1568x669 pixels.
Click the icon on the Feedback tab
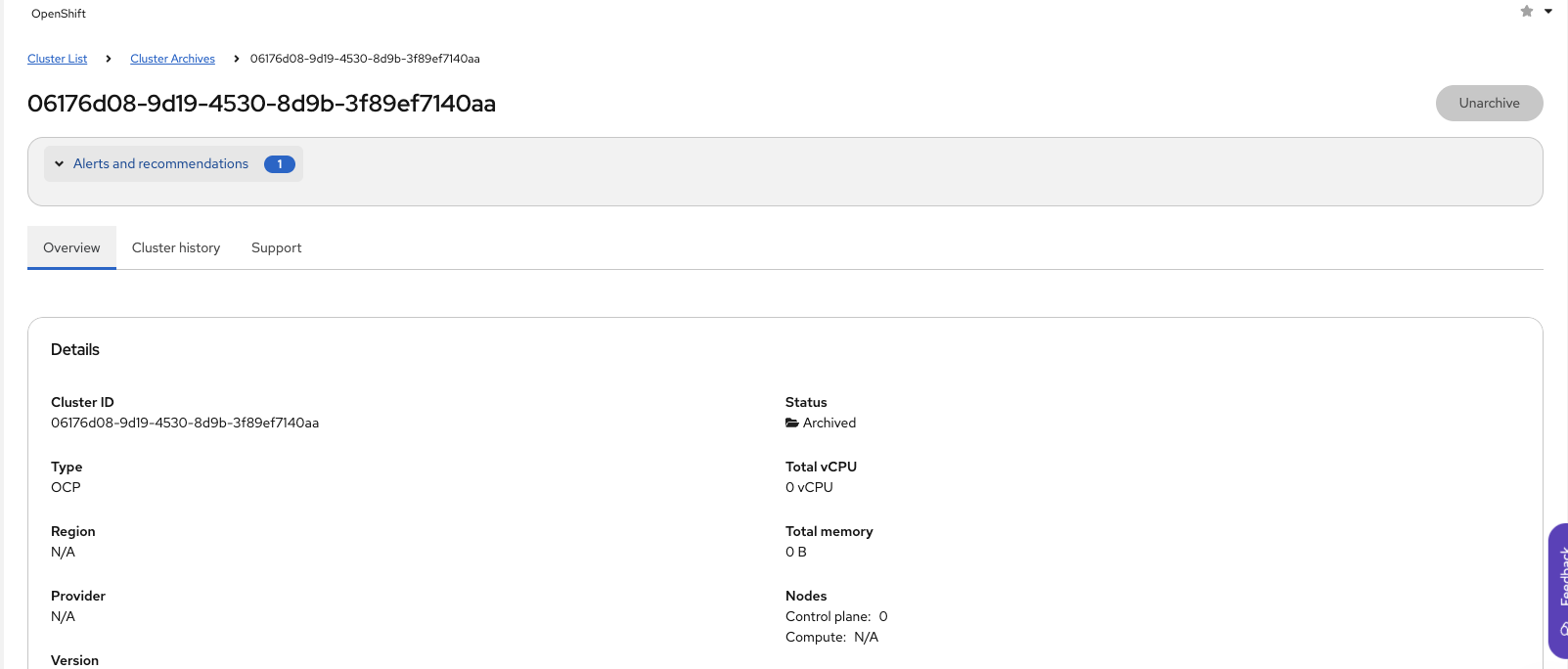pyautogui.click(x=1564, y=630)
